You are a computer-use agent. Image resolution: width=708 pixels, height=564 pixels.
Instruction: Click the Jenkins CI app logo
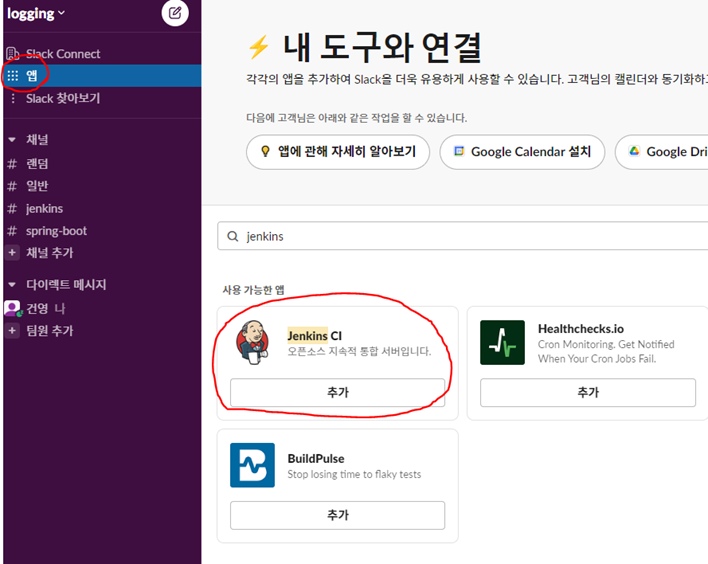(253, 342)
